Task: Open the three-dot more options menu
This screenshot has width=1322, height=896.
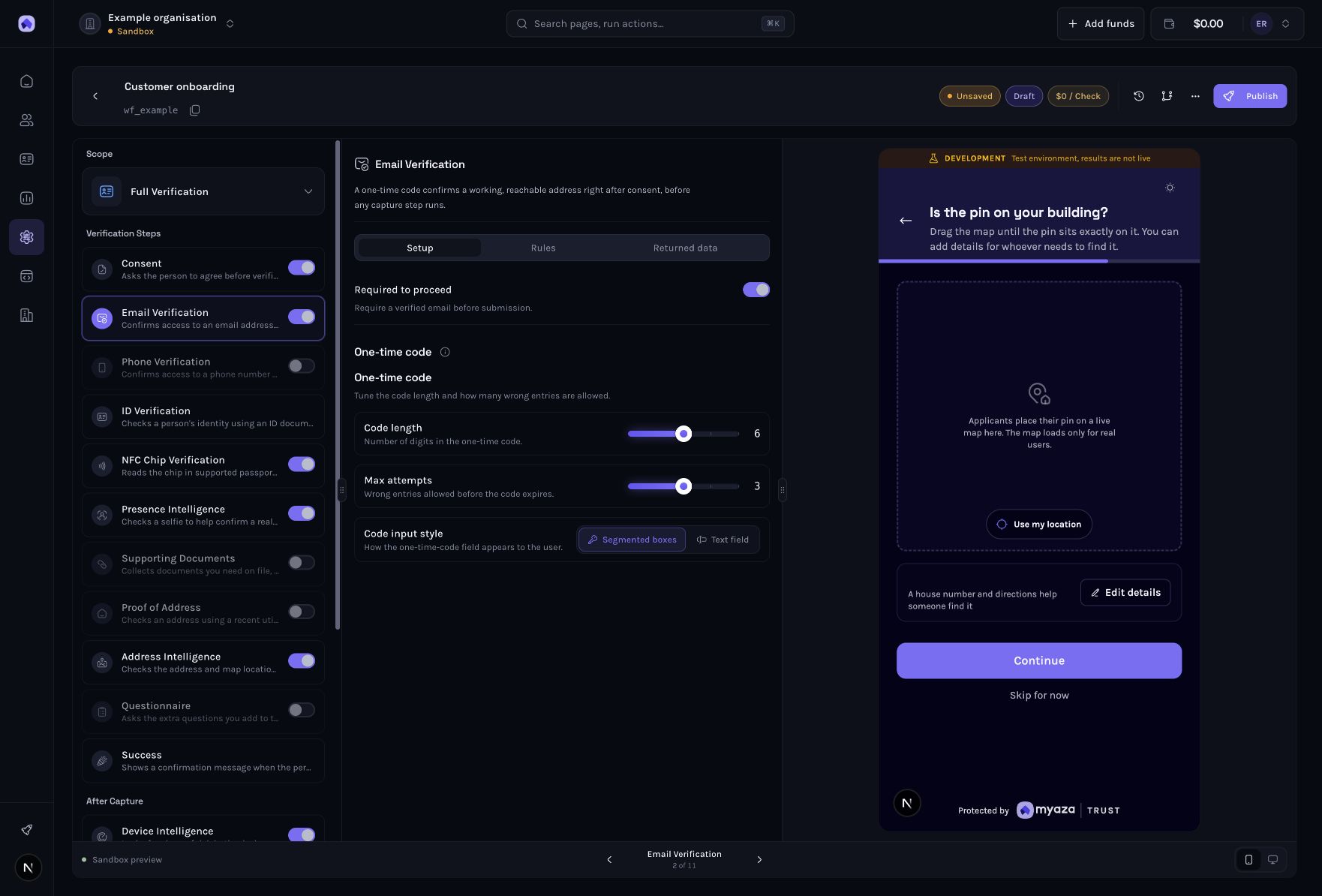Action: (1195, 96)
